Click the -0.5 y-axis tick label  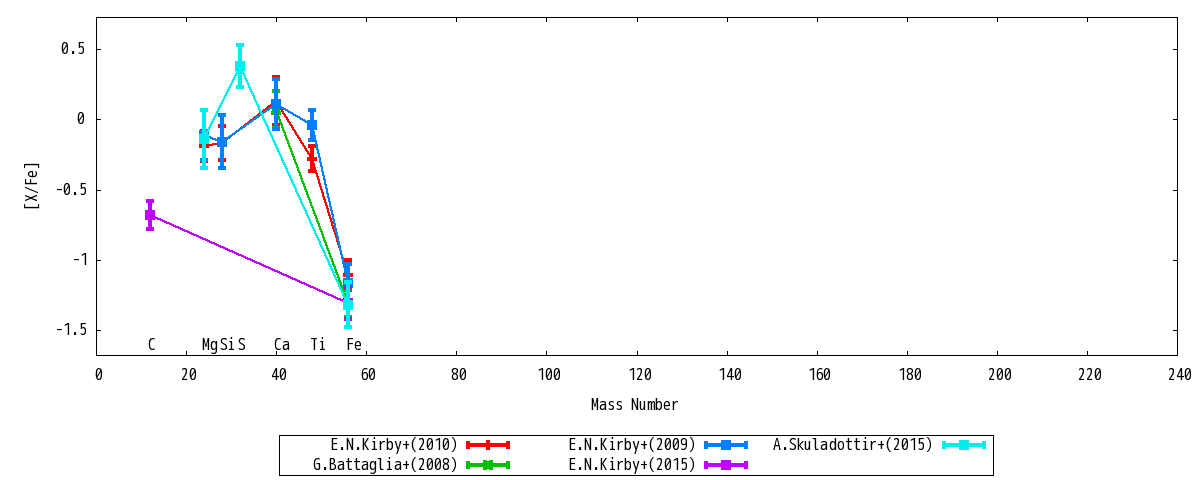coord(71,189)
